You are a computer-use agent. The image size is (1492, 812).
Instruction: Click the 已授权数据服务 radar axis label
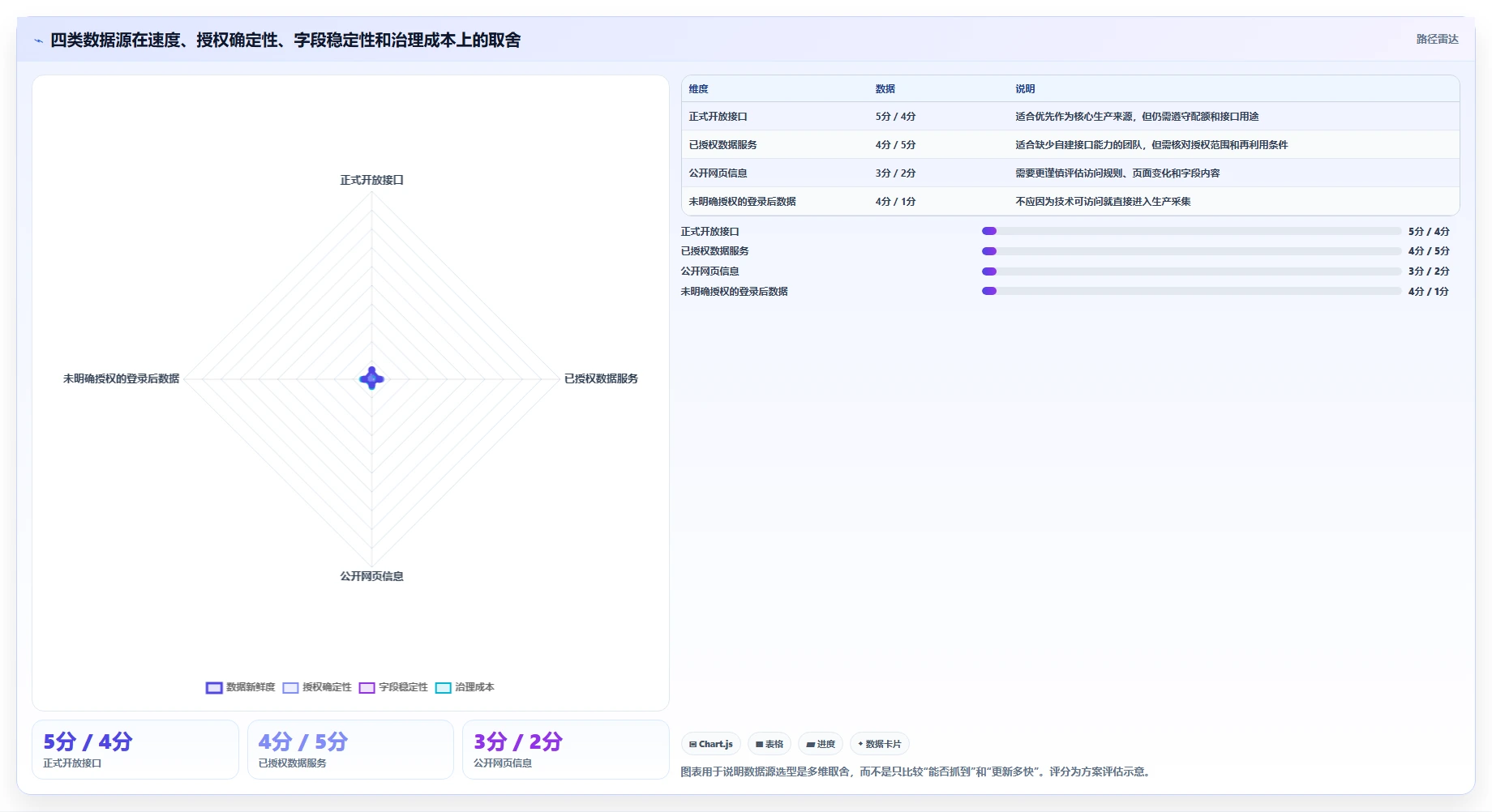click(x=601, y=378)
